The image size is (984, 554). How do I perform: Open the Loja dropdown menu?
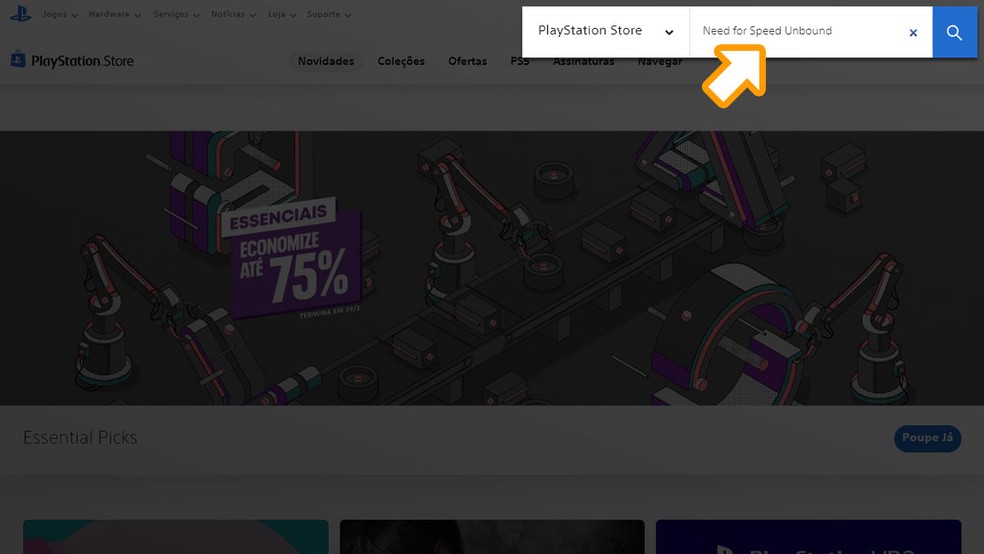tap(282, 15)
